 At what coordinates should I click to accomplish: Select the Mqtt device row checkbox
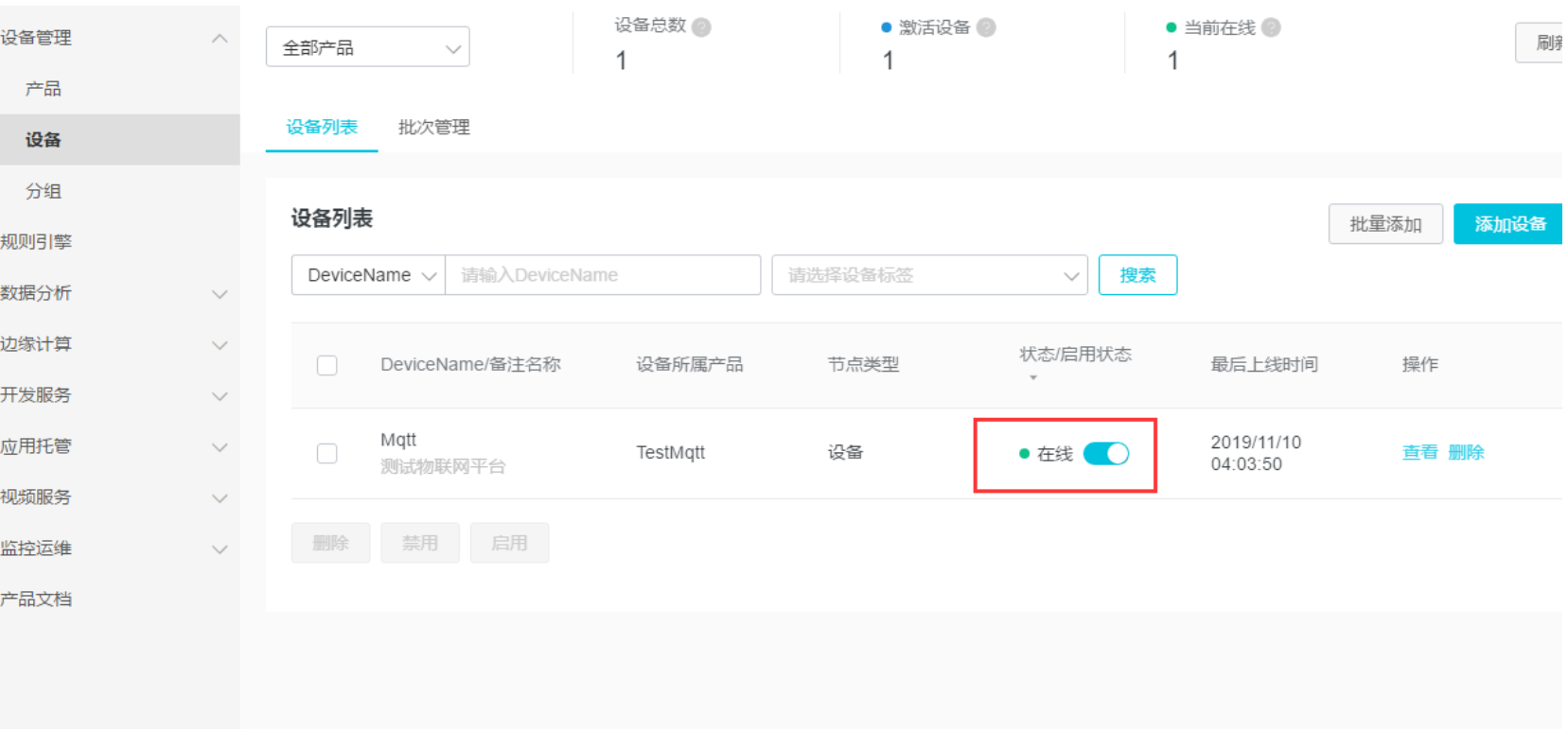[x=327, y=453]
